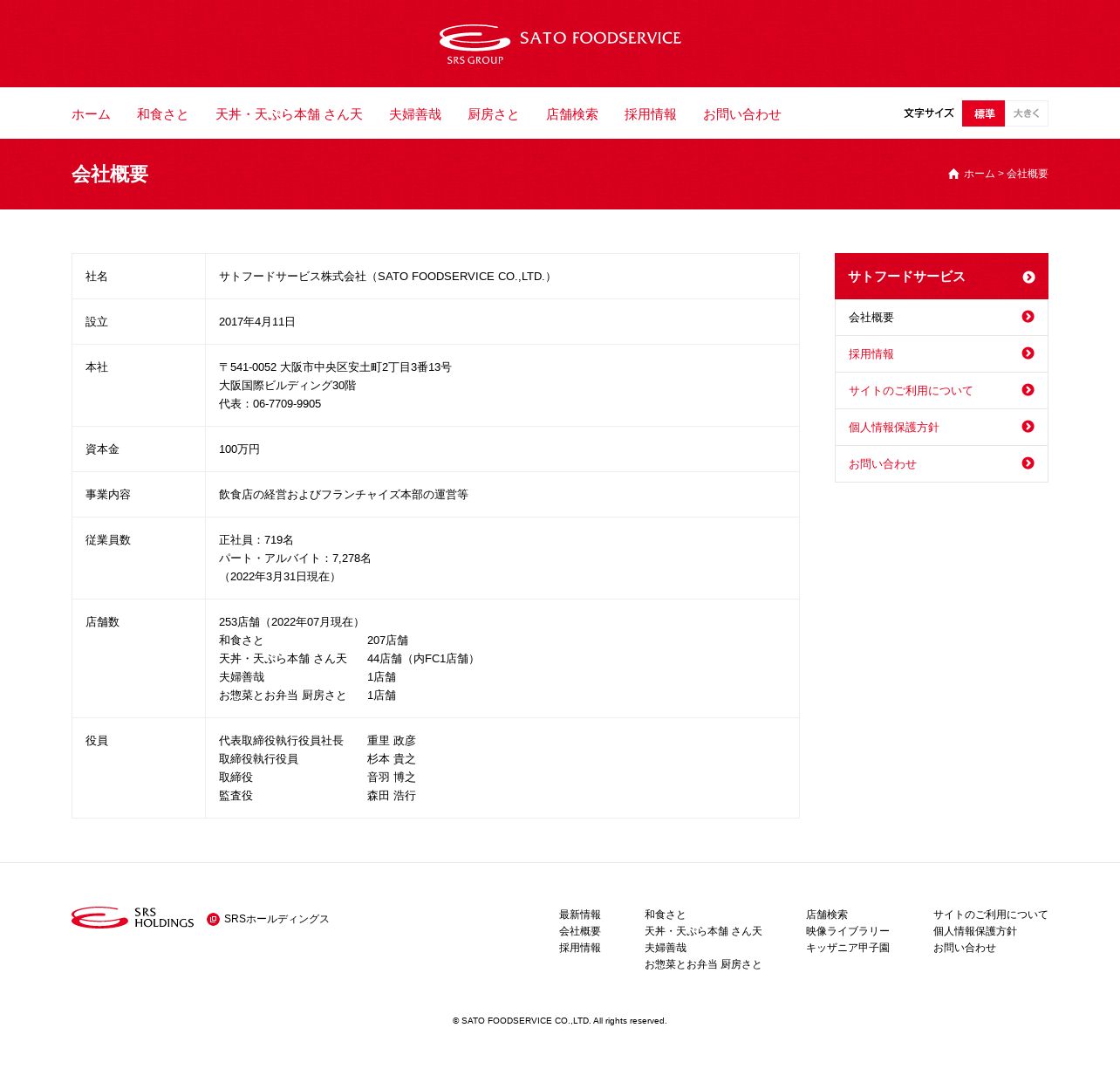Click お問い合わせ in the footer
This screenshot has width=1120, height=1069.
(965, 948)
